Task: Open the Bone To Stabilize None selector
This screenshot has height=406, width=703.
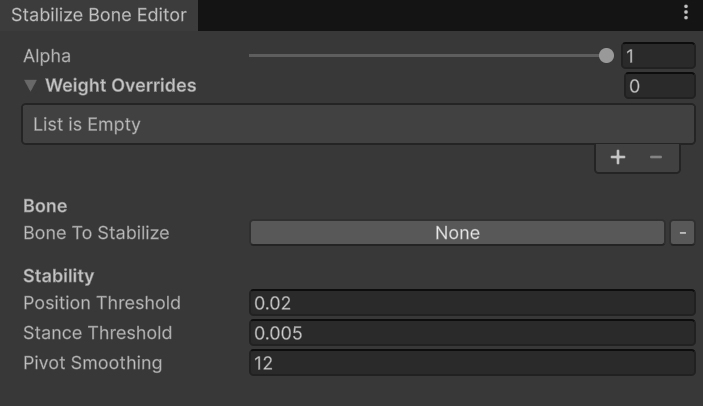Action: click(457, 233)
